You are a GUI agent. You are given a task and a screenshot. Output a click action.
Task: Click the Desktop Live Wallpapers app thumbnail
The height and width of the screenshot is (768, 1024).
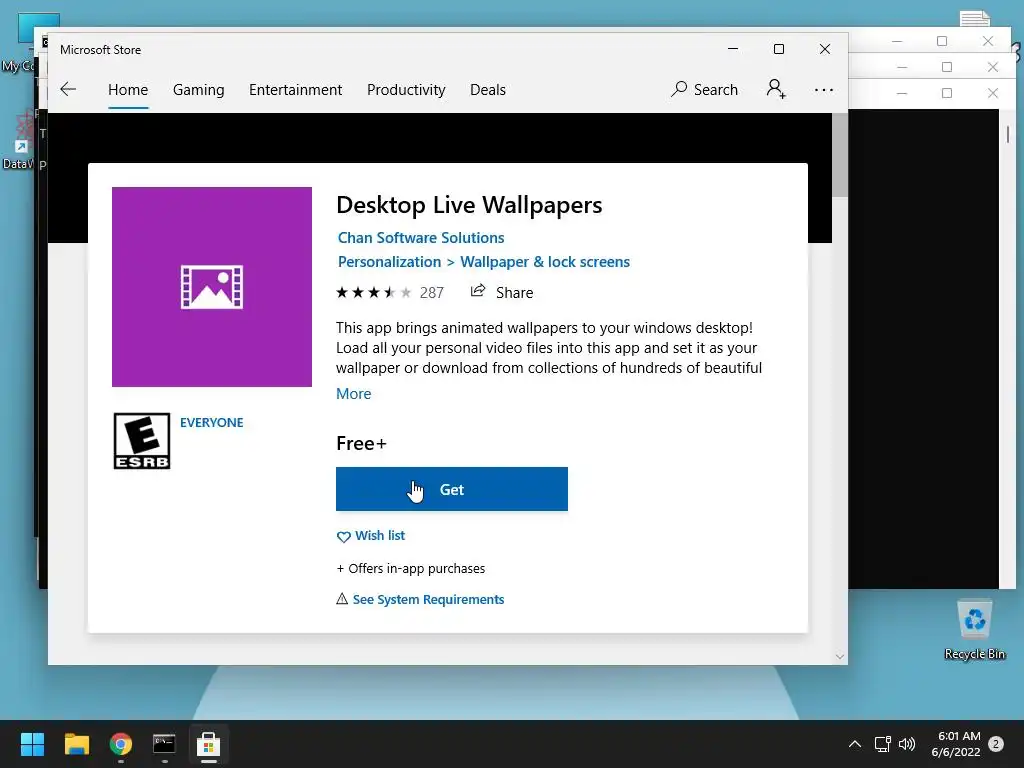coord(212,287)
